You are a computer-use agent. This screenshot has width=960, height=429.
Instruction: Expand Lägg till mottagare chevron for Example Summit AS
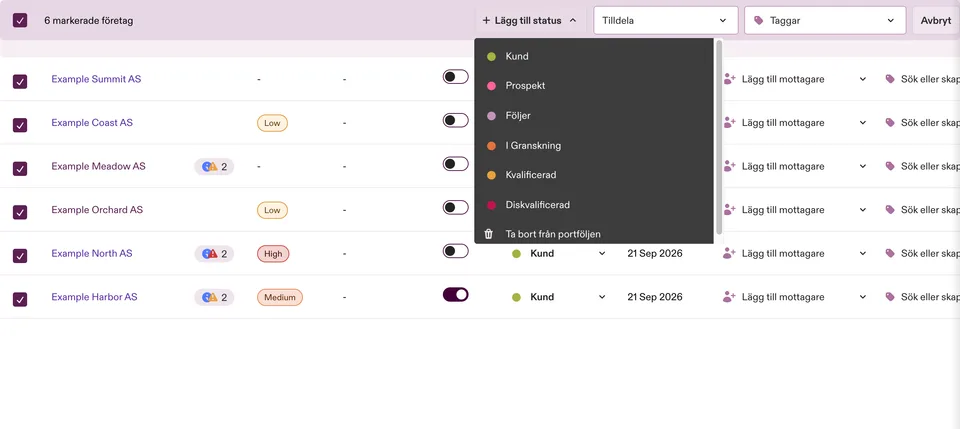tap(863, 79)
